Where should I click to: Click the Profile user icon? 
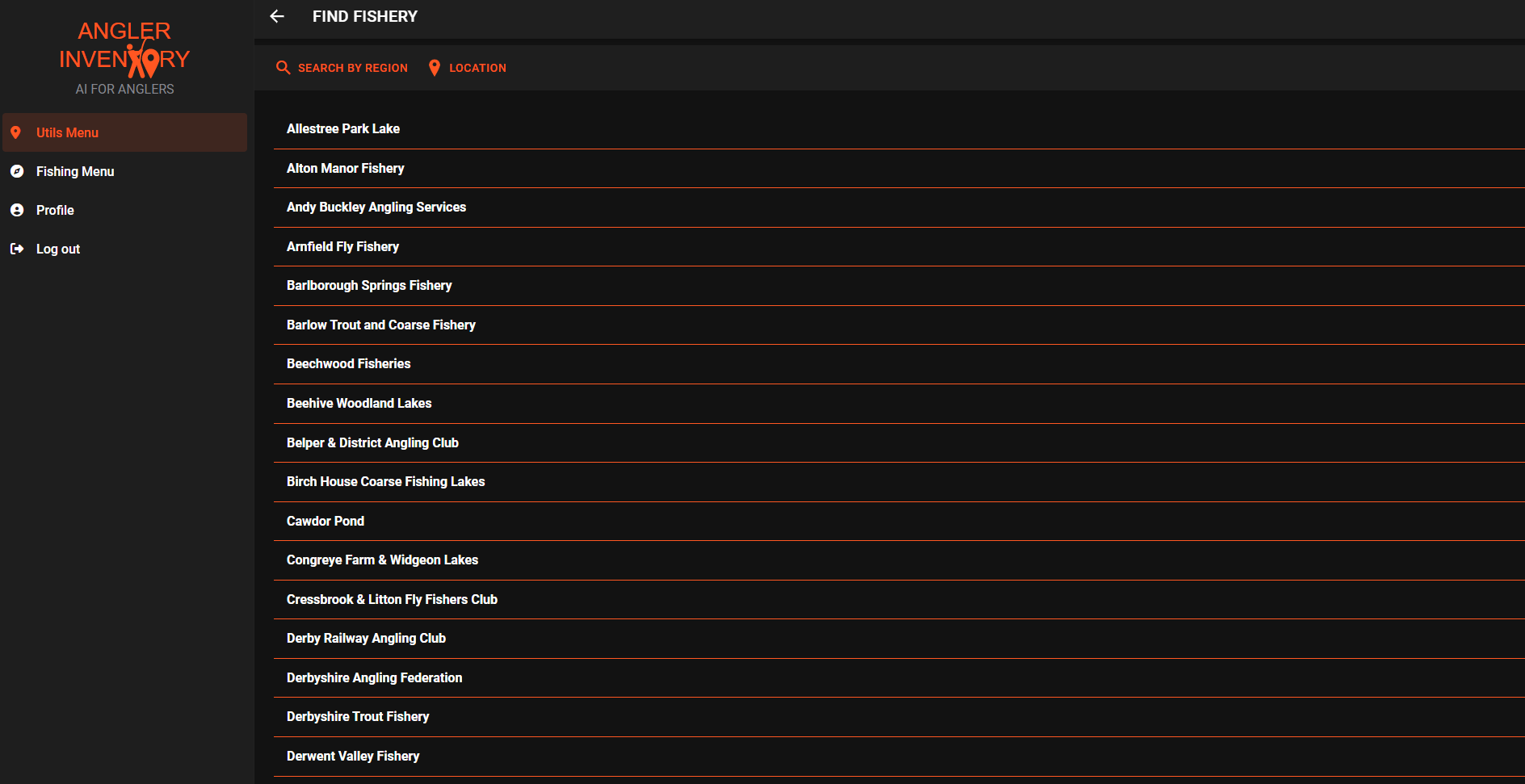17,210
